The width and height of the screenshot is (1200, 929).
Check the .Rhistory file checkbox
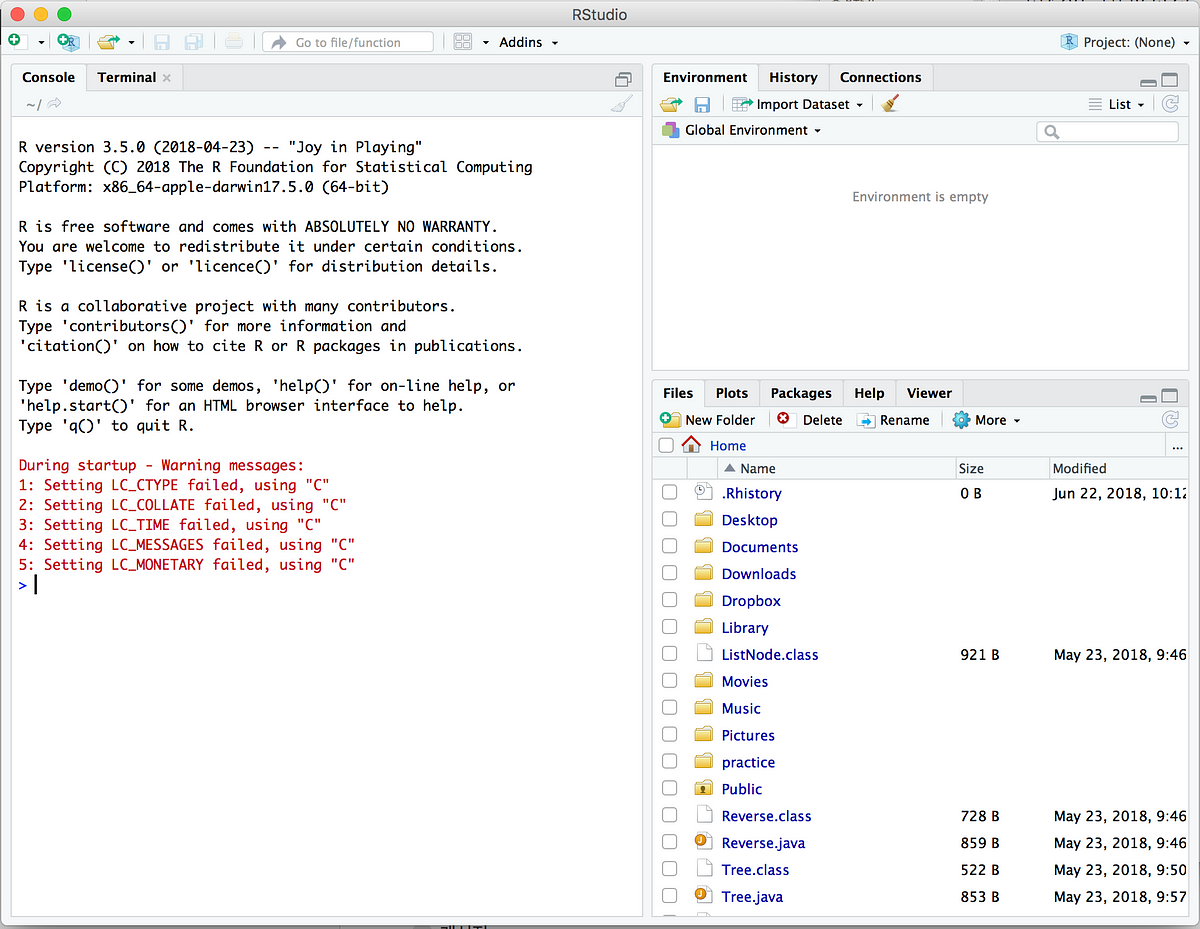[669, 492]
